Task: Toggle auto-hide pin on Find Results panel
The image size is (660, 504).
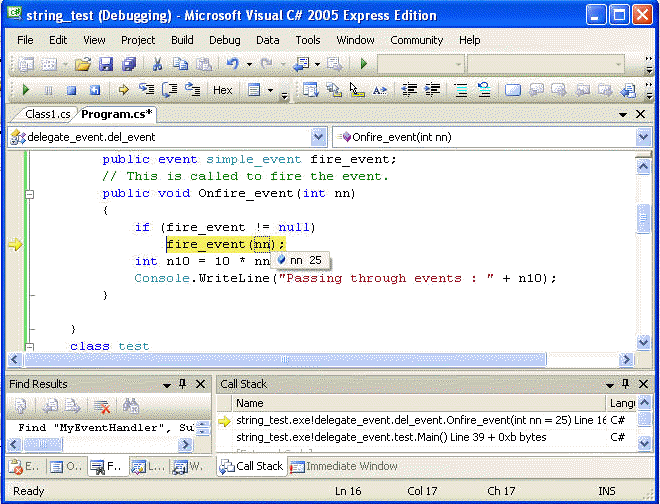Action: 182,384
